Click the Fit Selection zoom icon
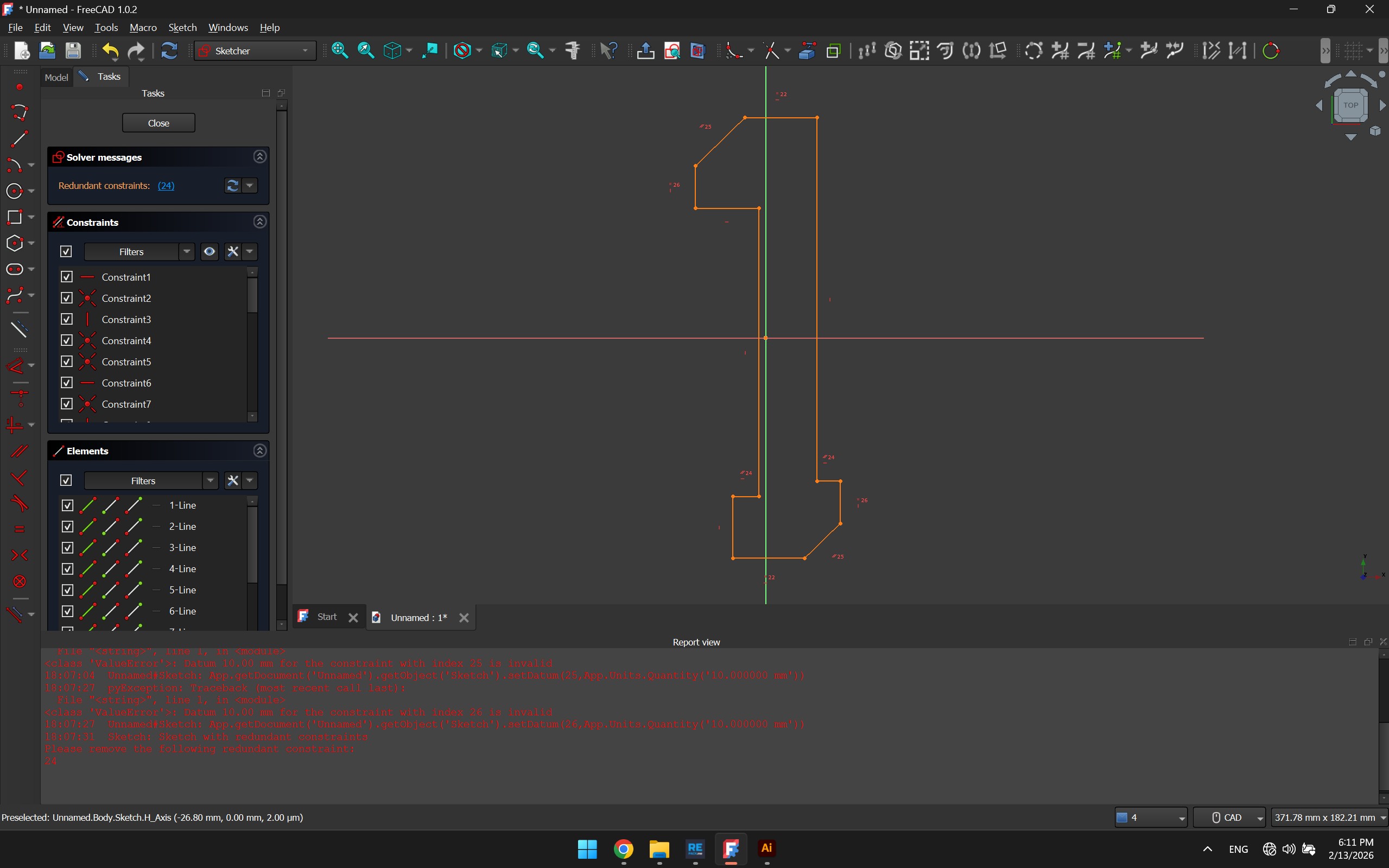This screenshot has height=868, width=1389. coord(366,50)
